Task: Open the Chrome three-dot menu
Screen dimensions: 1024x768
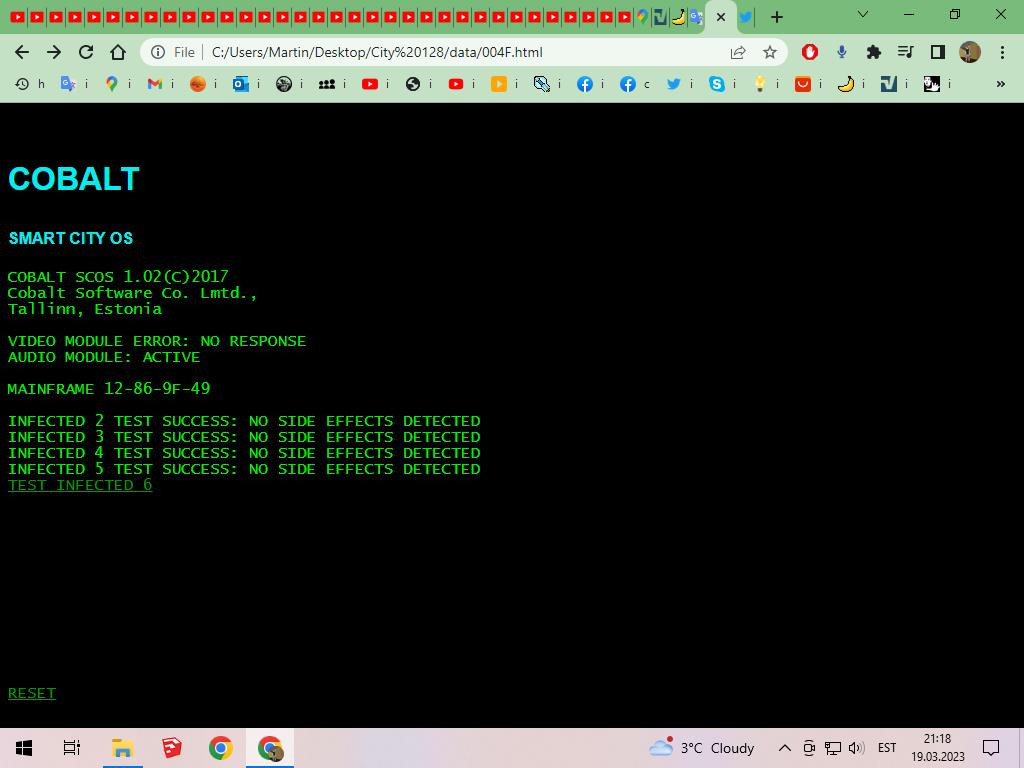Action: 1002,52
